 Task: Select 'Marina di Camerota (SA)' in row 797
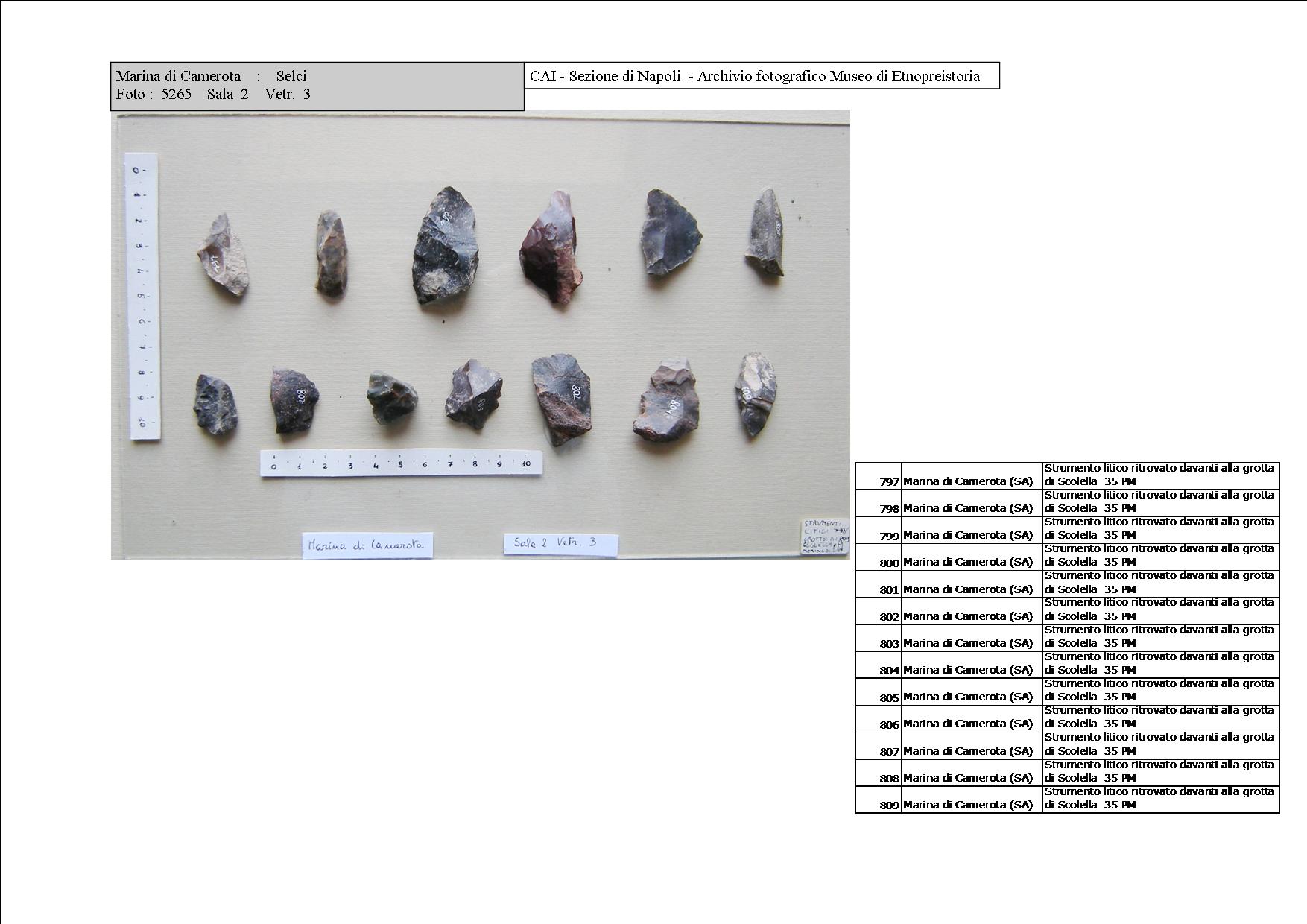coord(968,481)
